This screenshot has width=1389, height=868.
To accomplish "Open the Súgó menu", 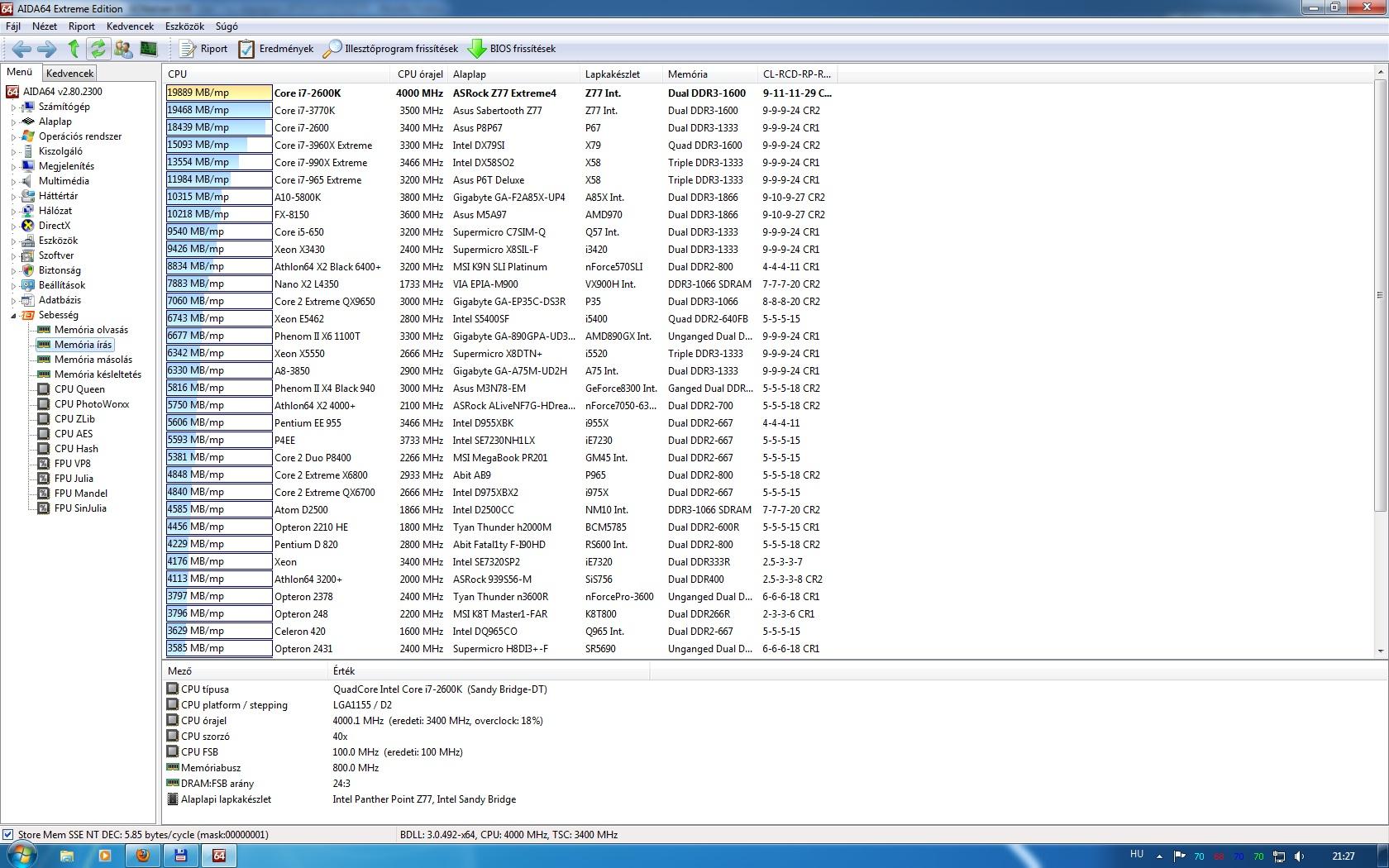I will coord(227,26).
